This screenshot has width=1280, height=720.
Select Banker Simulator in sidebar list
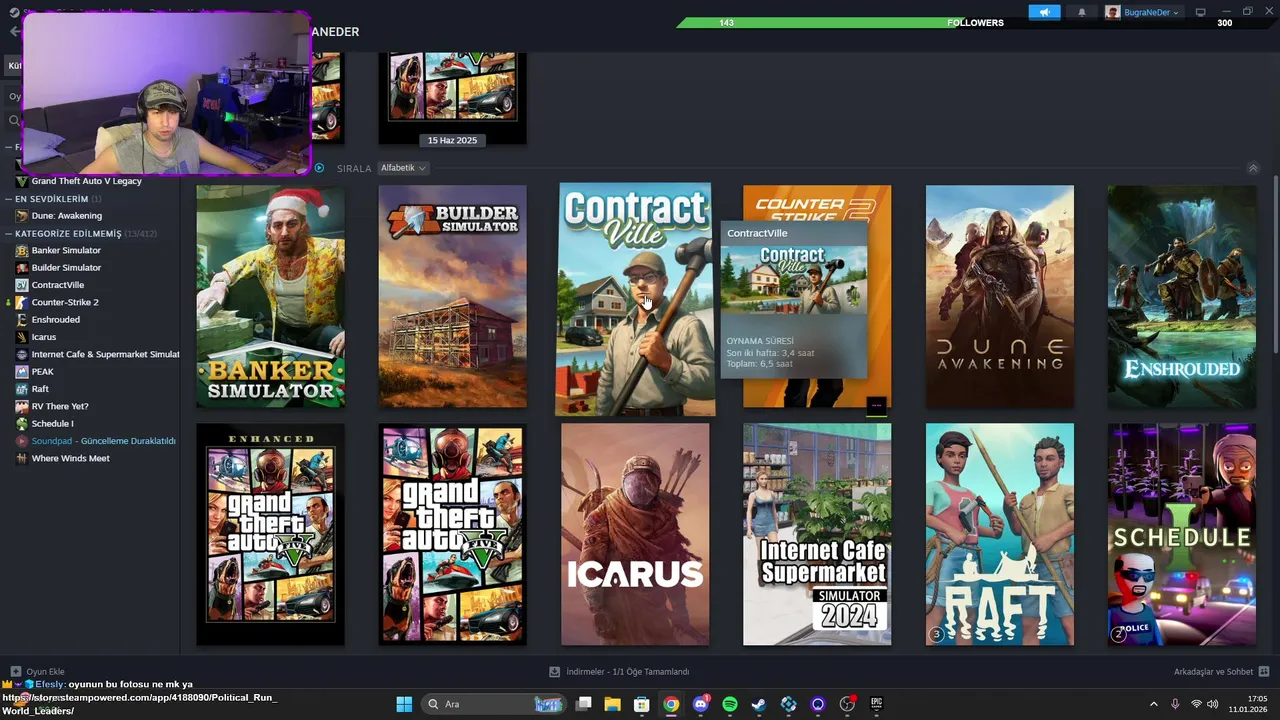pyautogui.click(x=66, y=250)
